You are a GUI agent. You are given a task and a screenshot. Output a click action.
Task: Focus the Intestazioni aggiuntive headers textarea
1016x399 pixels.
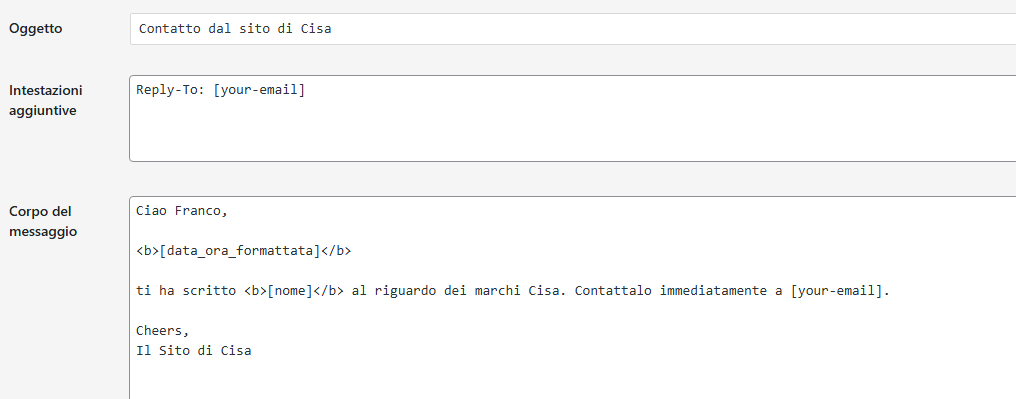click(x=573, y=119)
